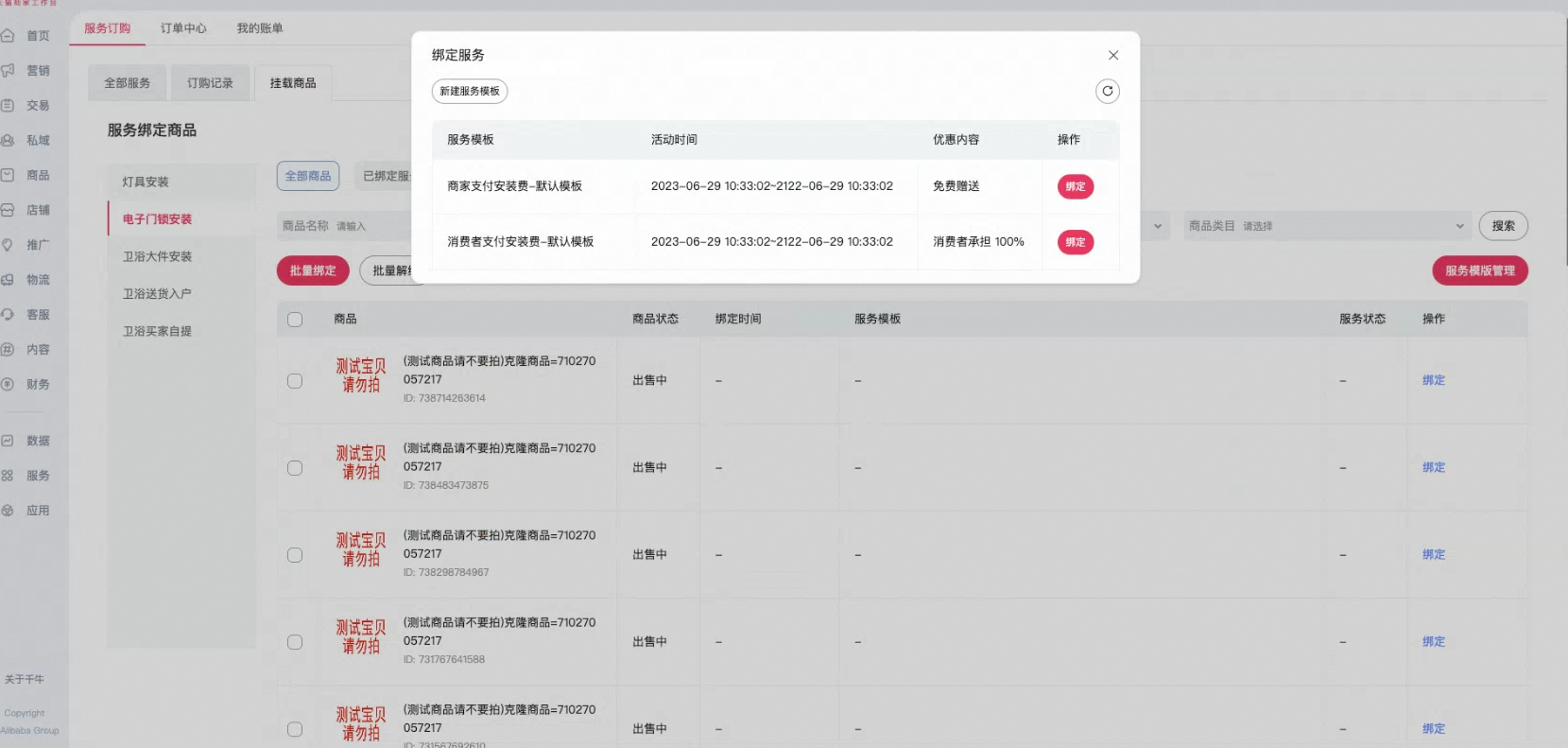Close the 绑定服务 dialog
Image resolution: width=1568 pixels, height=748 pixels.
1113,55
